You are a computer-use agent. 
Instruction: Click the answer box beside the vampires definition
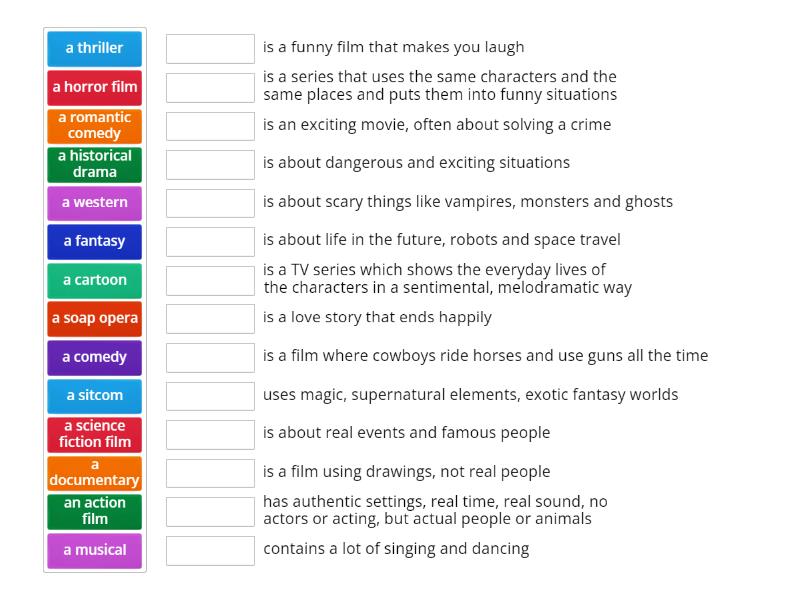[210, 201]
